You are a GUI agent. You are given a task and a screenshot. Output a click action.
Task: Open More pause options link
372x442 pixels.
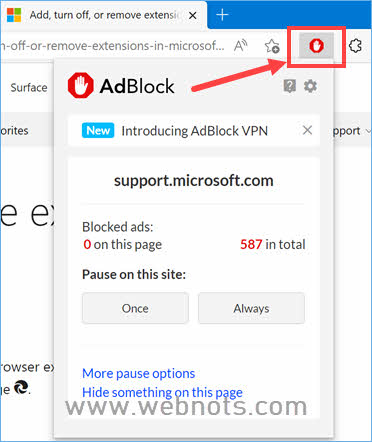tap(139, 373)
